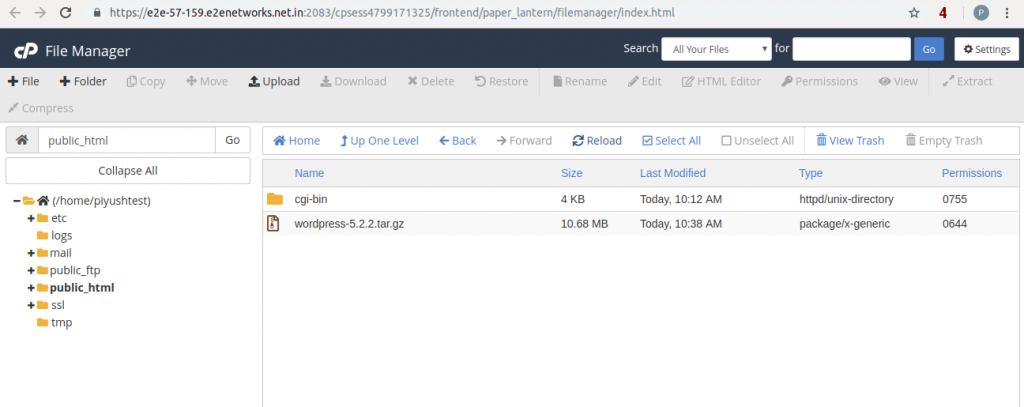
Task: Click the cPanel logo icon
Action: (x=26, y=51)
